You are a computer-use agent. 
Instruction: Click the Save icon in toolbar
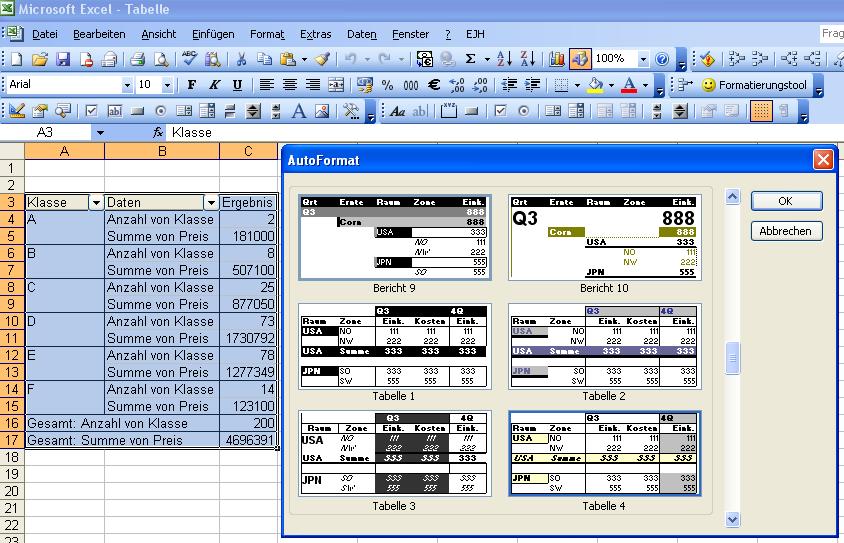pyautogui.click(x=63, y=60)
